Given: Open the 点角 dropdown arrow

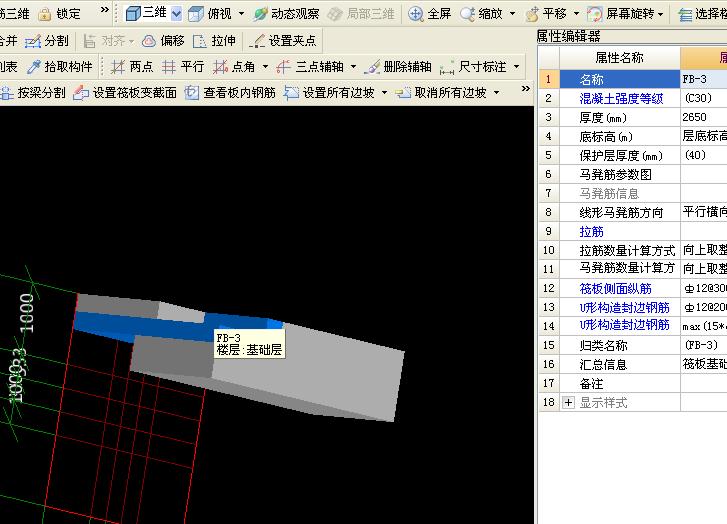Looking at the screenshot, I should click(x=265, y=67).
